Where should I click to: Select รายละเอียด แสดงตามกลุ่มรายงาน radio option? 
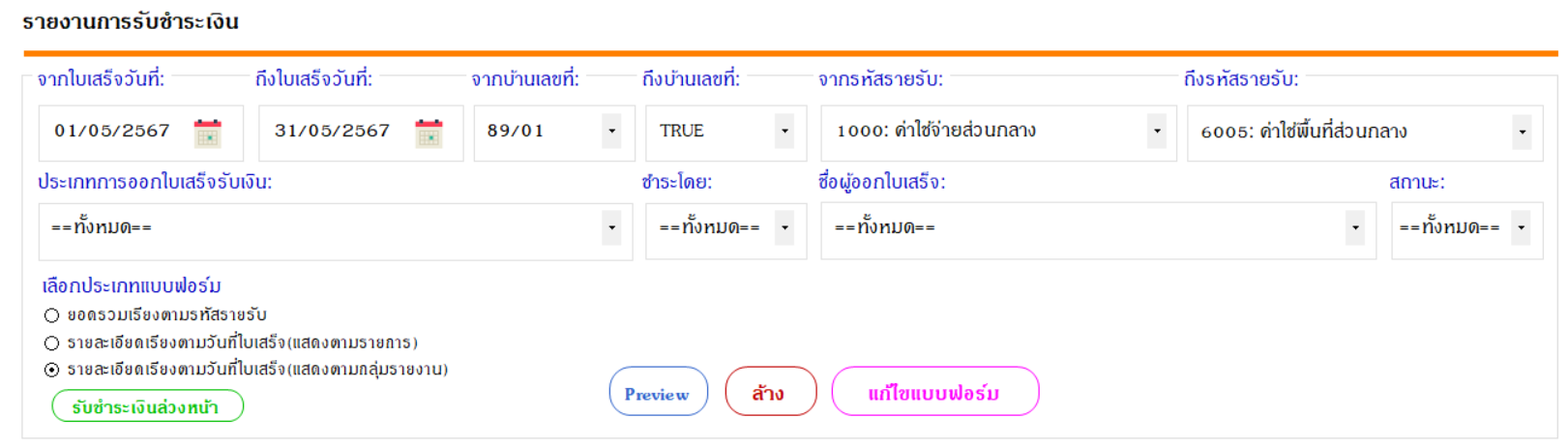(x=52, y=370)
